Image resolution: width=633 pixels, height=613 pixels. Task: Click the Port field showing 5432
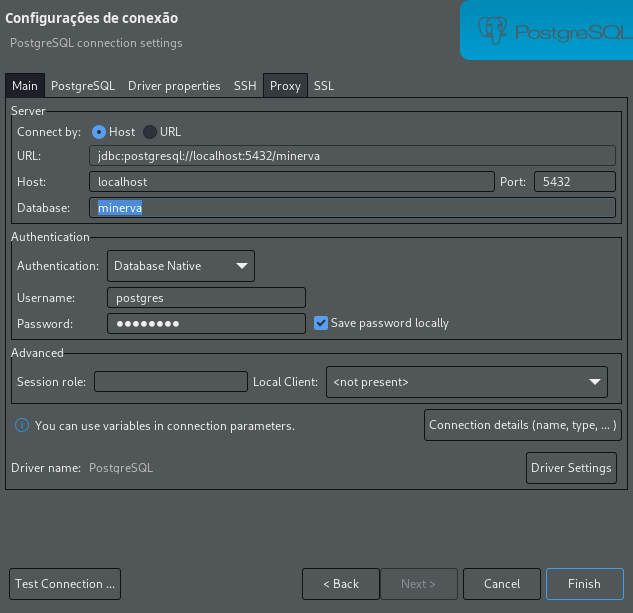click(x=575, y=182)
